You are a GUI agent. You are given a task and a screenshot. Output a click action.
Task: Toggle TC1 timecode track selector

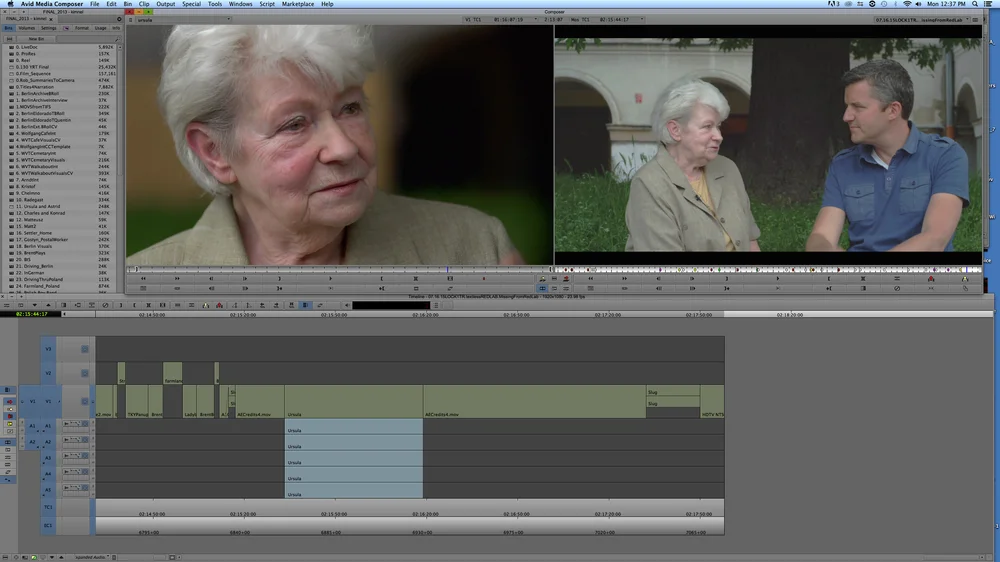[48, 507]
